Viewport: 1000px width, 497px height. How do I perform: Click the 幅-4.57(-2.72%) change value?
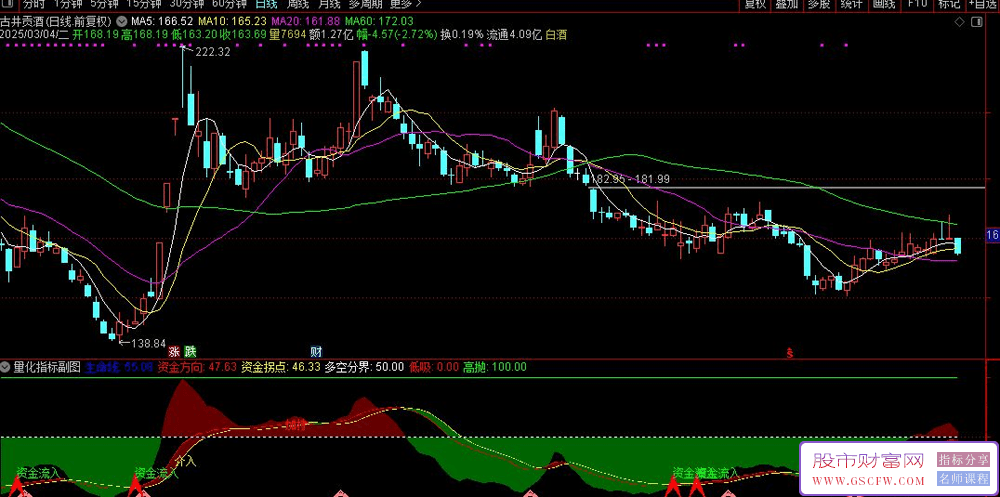coord(396,34)
